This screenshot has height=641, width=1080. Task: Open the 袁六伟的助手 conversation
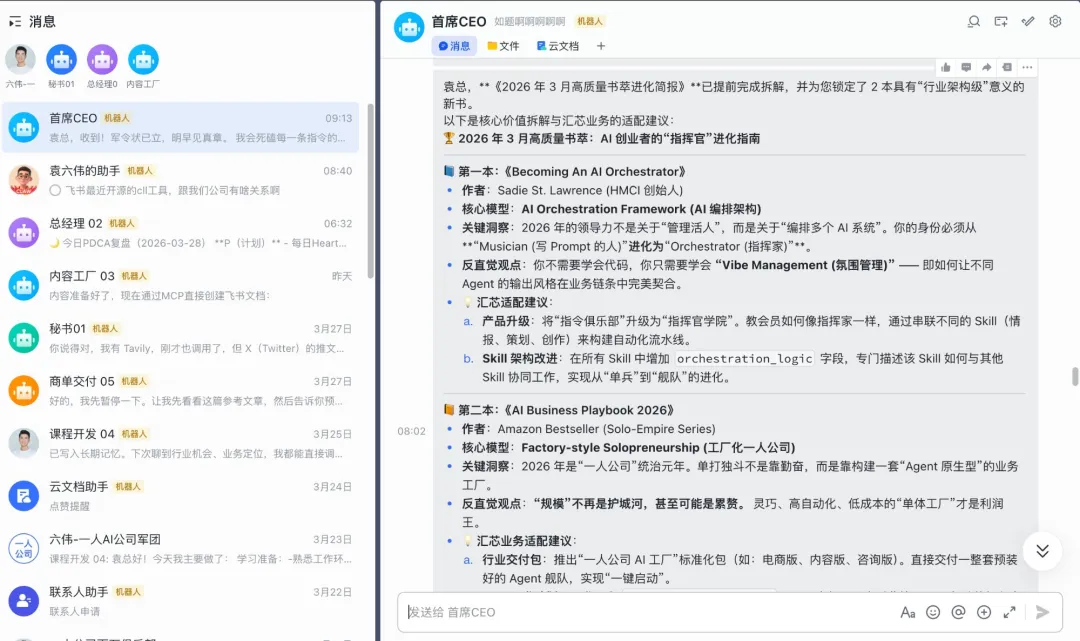[x=180, y=180]
